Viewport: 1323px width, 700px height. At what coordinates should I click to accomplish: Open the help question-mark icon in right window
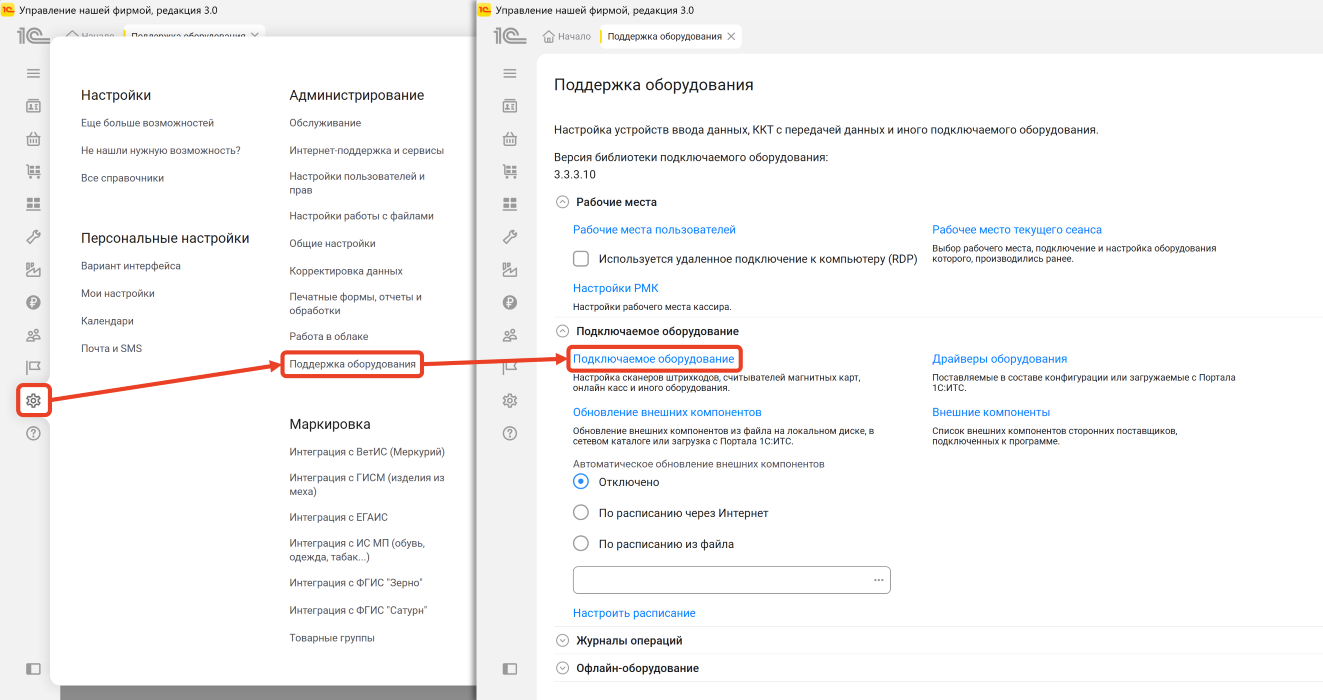(510, 433)
